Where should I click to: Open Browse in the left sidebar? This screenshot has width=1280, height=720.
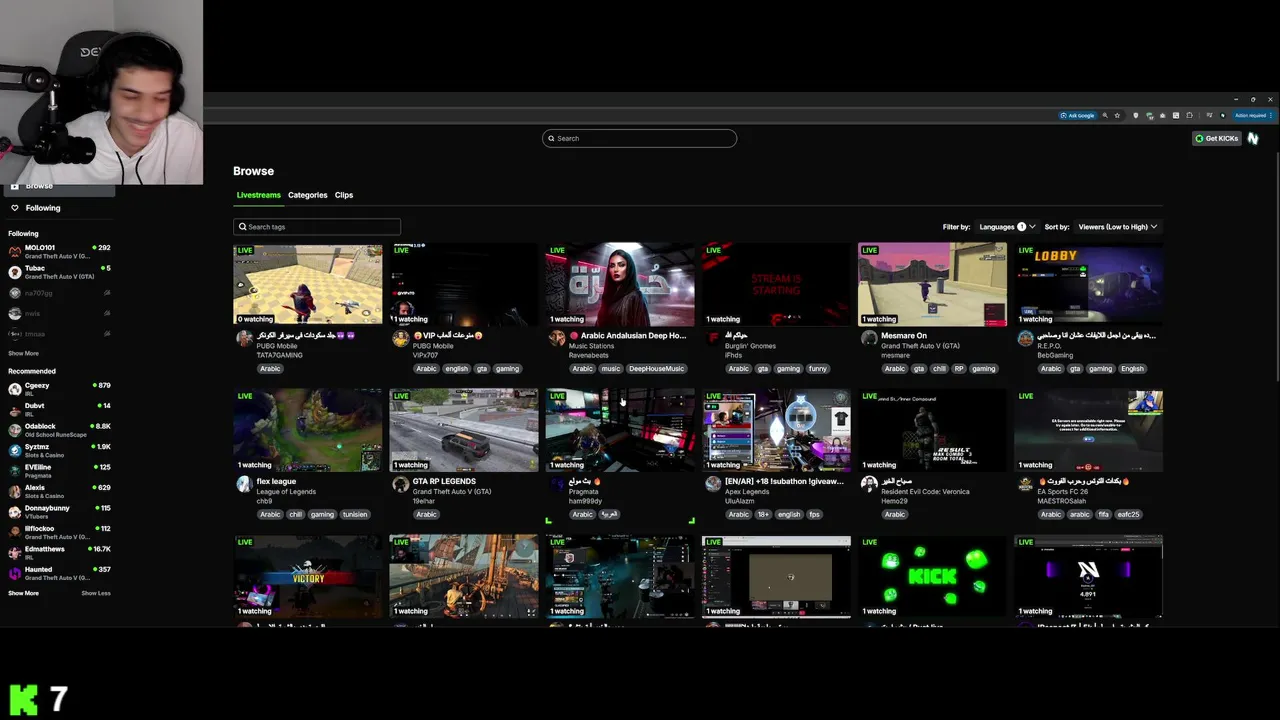[x=58, y=186]
